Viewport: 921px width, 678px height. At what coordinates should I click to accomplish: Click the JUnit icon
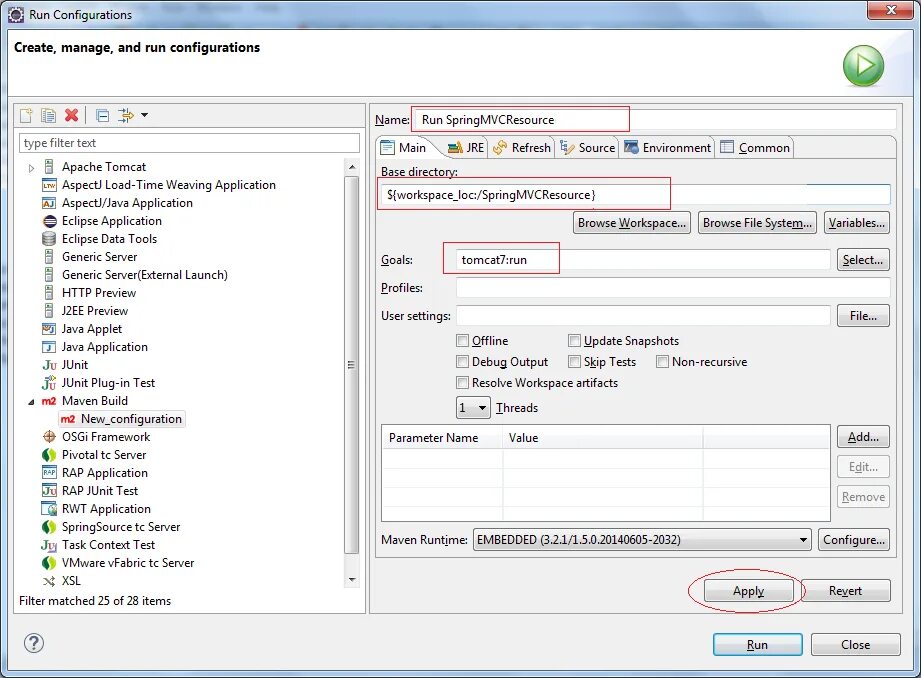[49, 365]
